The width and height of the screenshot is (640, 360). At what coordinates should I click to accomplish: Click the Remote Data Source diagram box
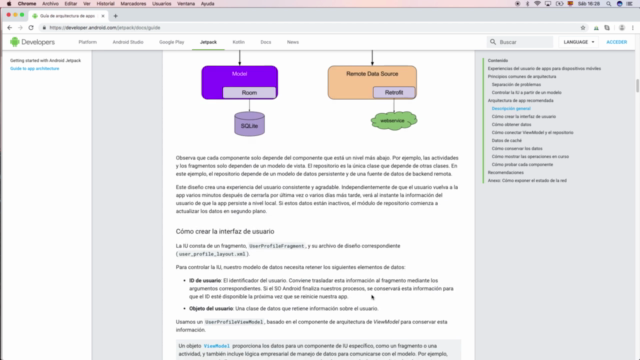point(372,82)
